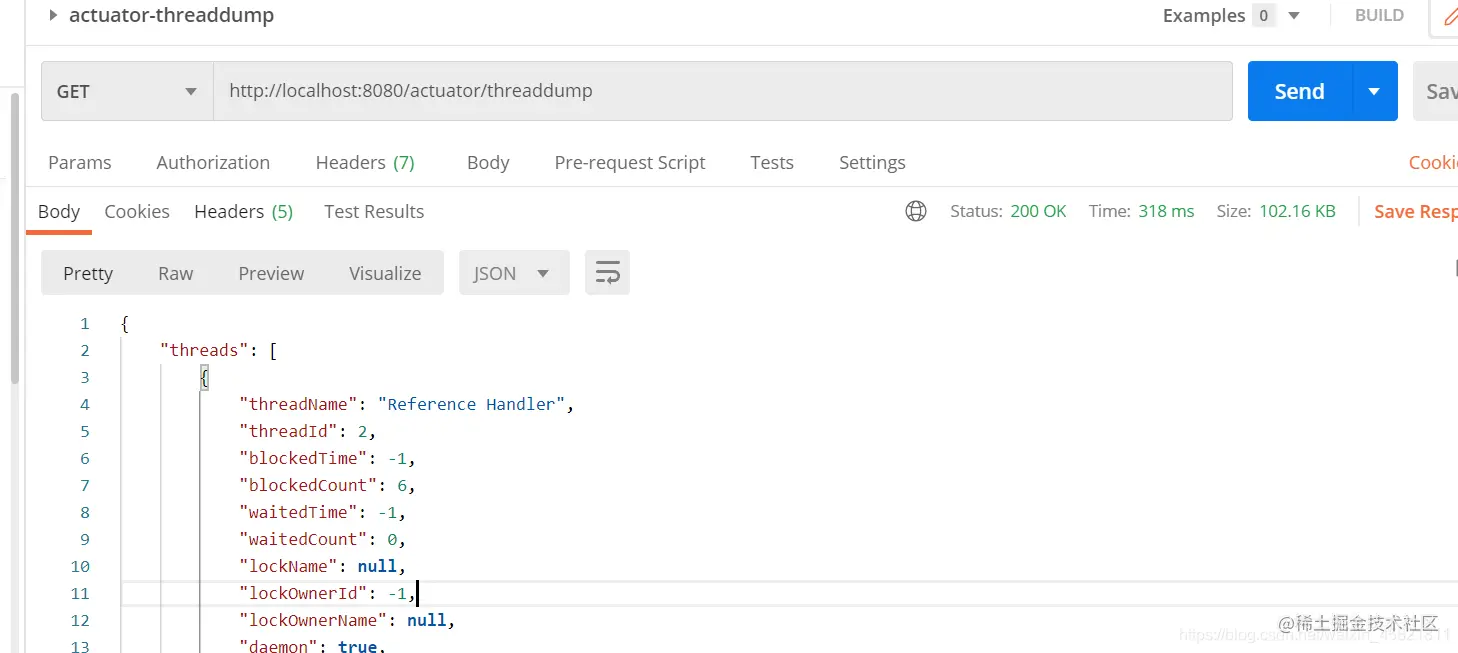Click the "blockedCount" key on line 7
The height and width of the screenshot is (653, 1458).
tap(308, 485)
